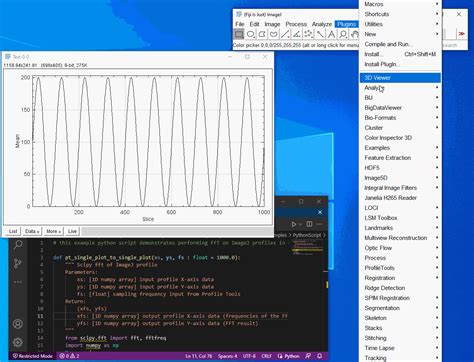
Task: Choose 3D Viewer from Plugins menu
Action: (400, 78)
